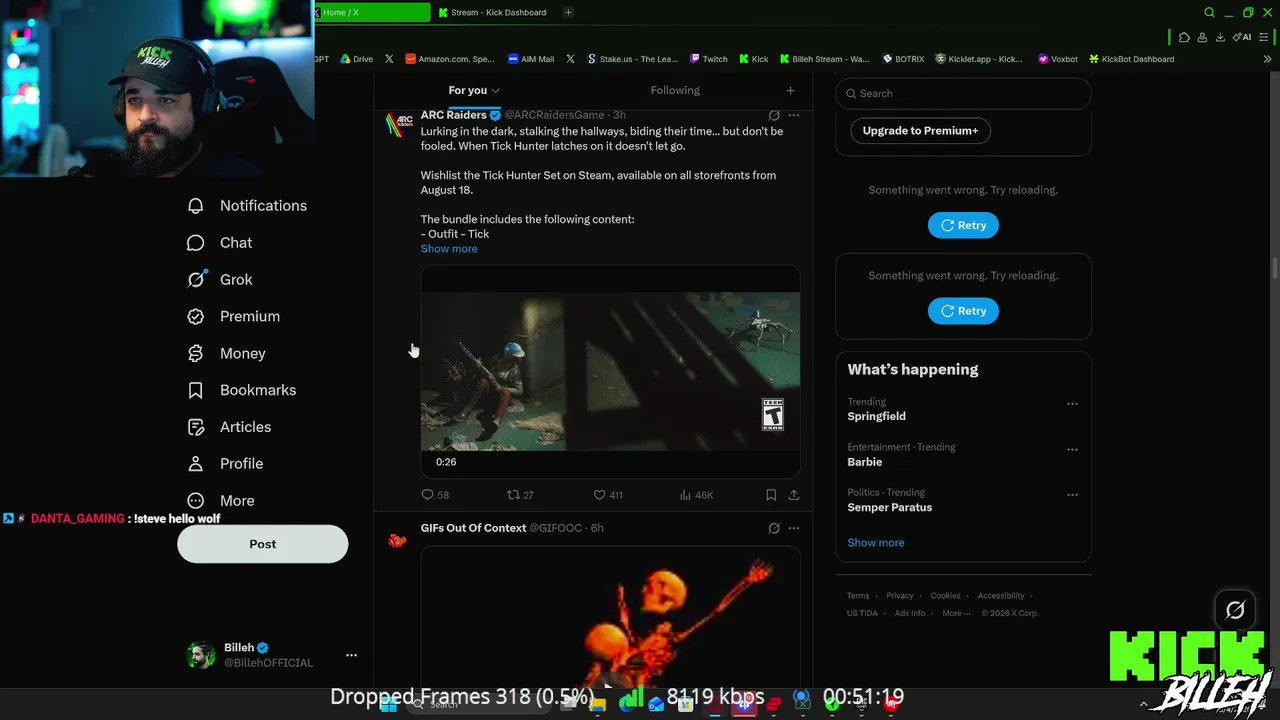Open the Amazon.com bookmark
Viewport: 1280px width, 720px height.
[450, 59]
